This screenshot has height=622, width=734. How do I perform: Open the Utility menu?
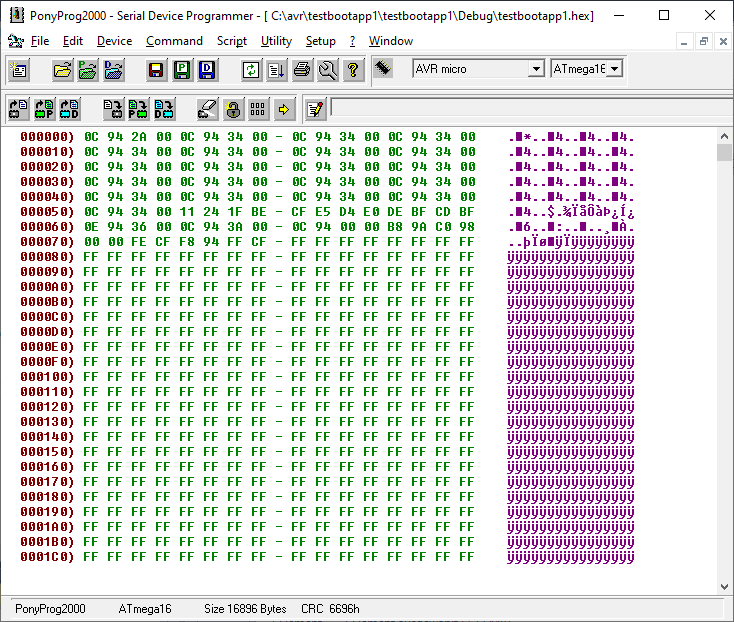tap(276, 41)
